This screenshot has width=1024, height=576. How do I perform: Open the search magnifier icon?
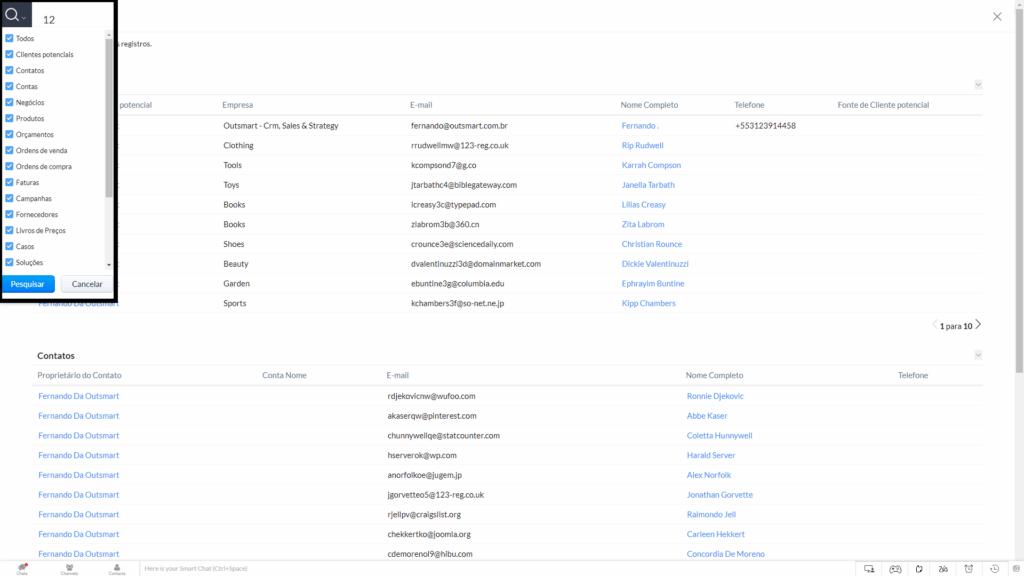[12, 15]
